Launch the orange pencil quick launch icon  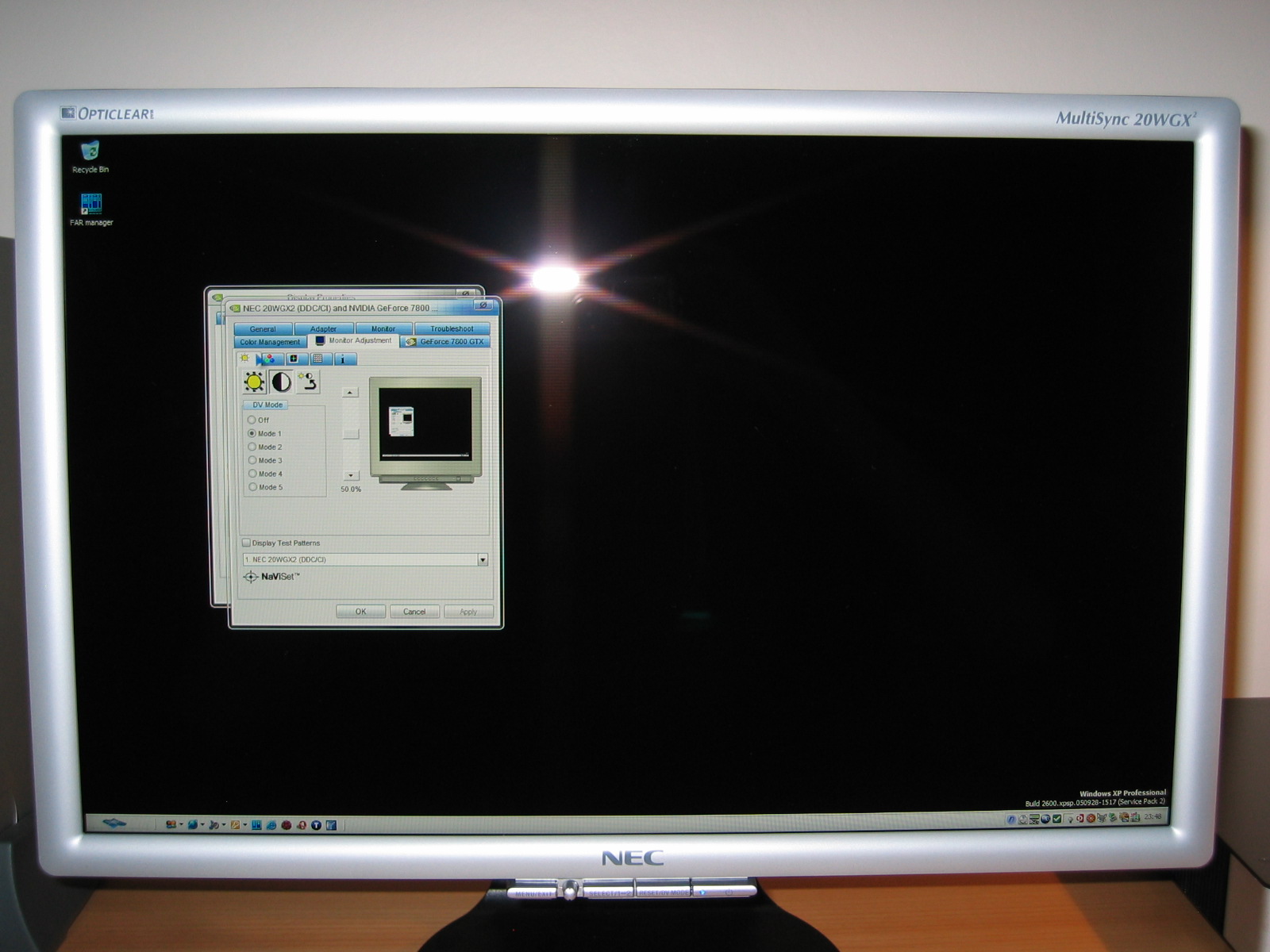(x=235, y=824)
